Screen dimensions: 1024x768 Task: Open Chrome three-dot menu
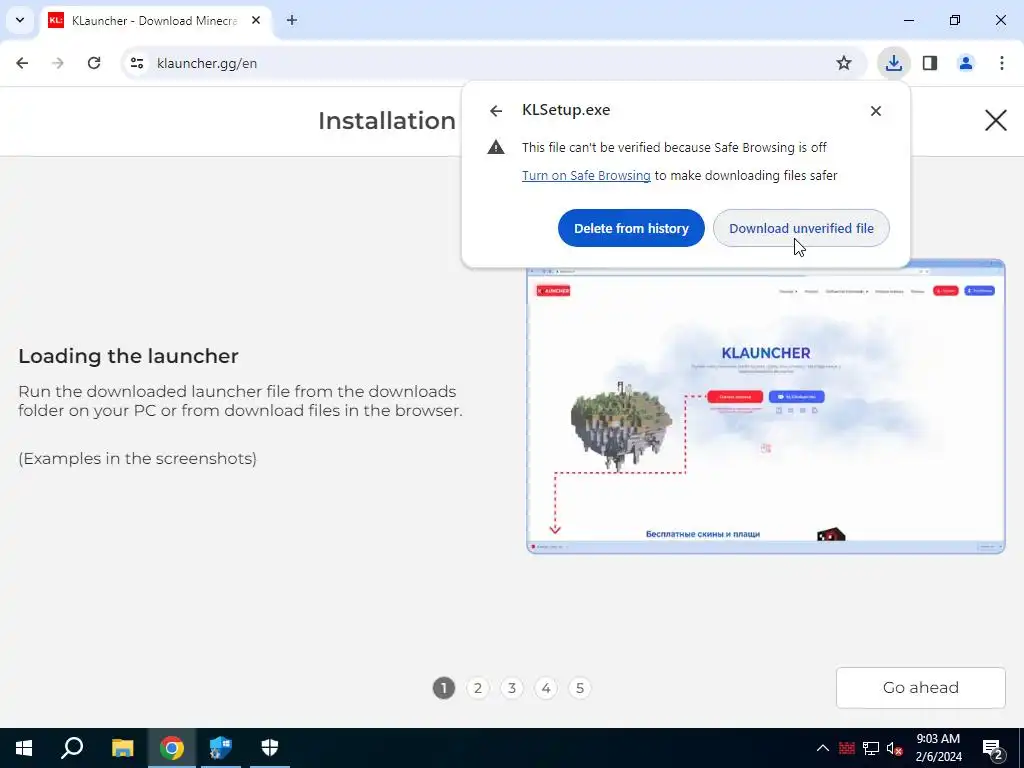point(1002,63)
